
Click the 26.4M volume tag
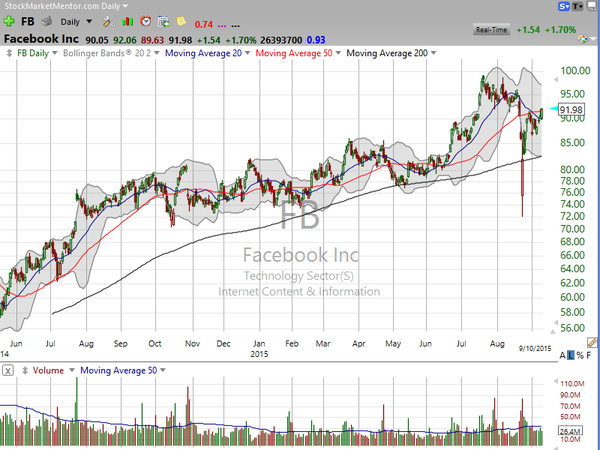(x=570, y=431)
